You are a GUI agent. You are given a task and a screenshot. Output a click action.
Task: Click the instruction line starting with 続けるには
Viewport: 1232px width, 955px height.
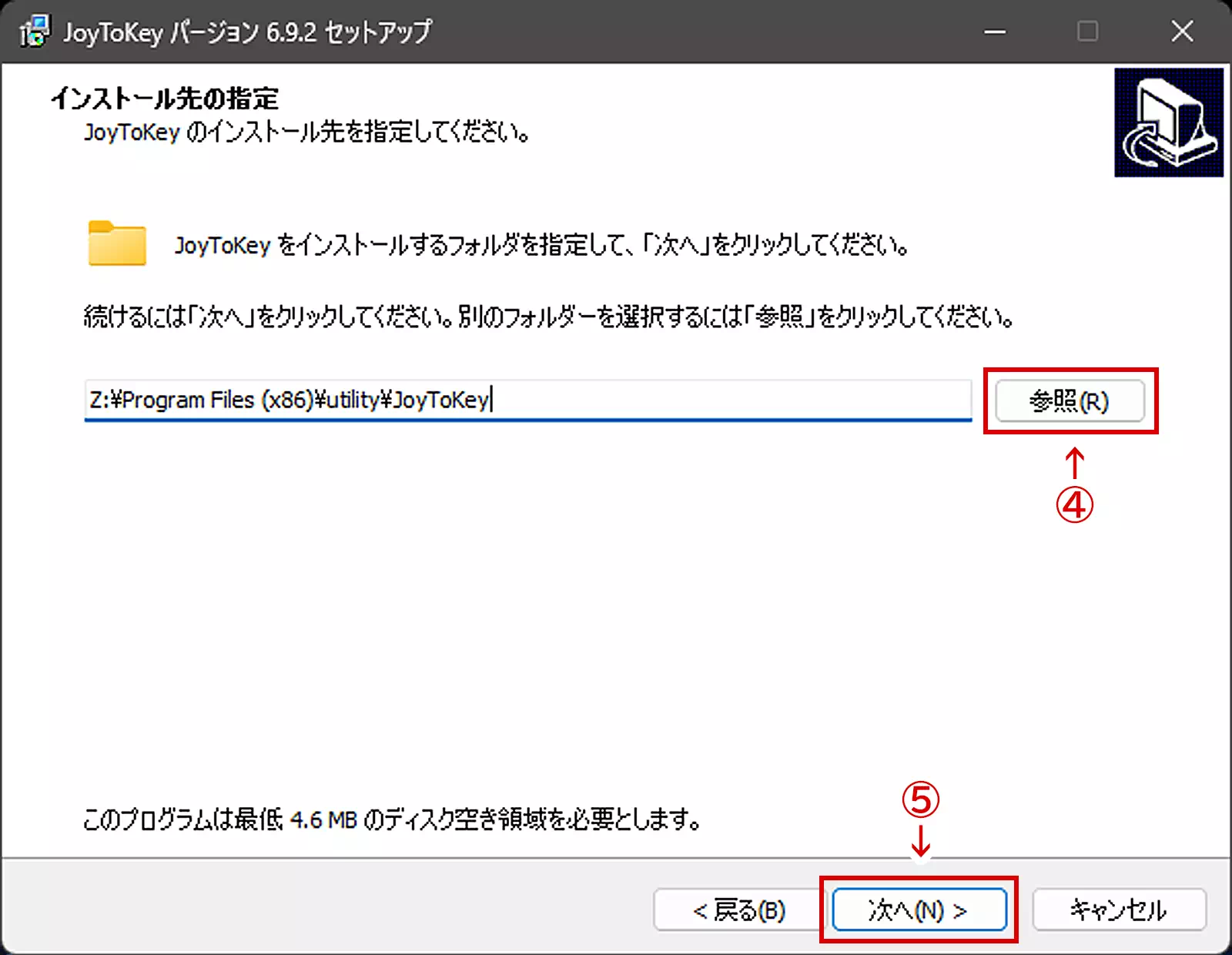click(x=547, y=317)
